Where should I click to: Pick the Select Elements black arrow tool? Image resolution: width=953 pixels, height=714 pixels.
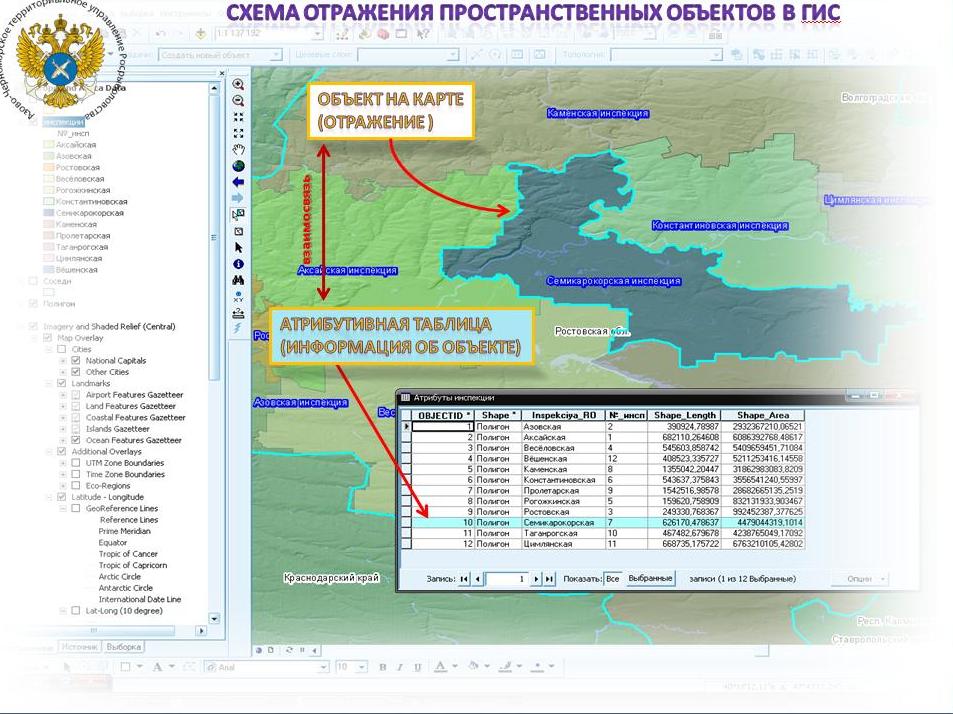pos(238,248)
